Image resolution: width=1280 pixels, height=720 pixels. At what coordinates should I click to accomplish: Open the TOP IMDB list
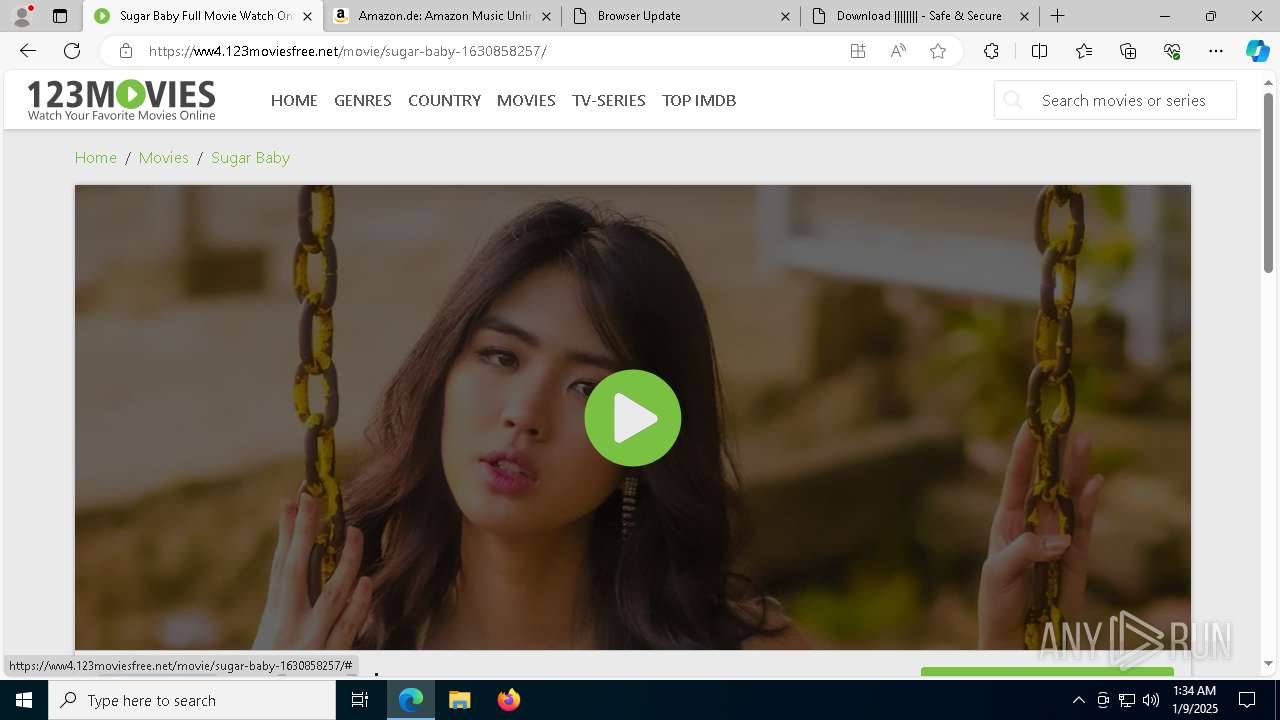(699, 100)
